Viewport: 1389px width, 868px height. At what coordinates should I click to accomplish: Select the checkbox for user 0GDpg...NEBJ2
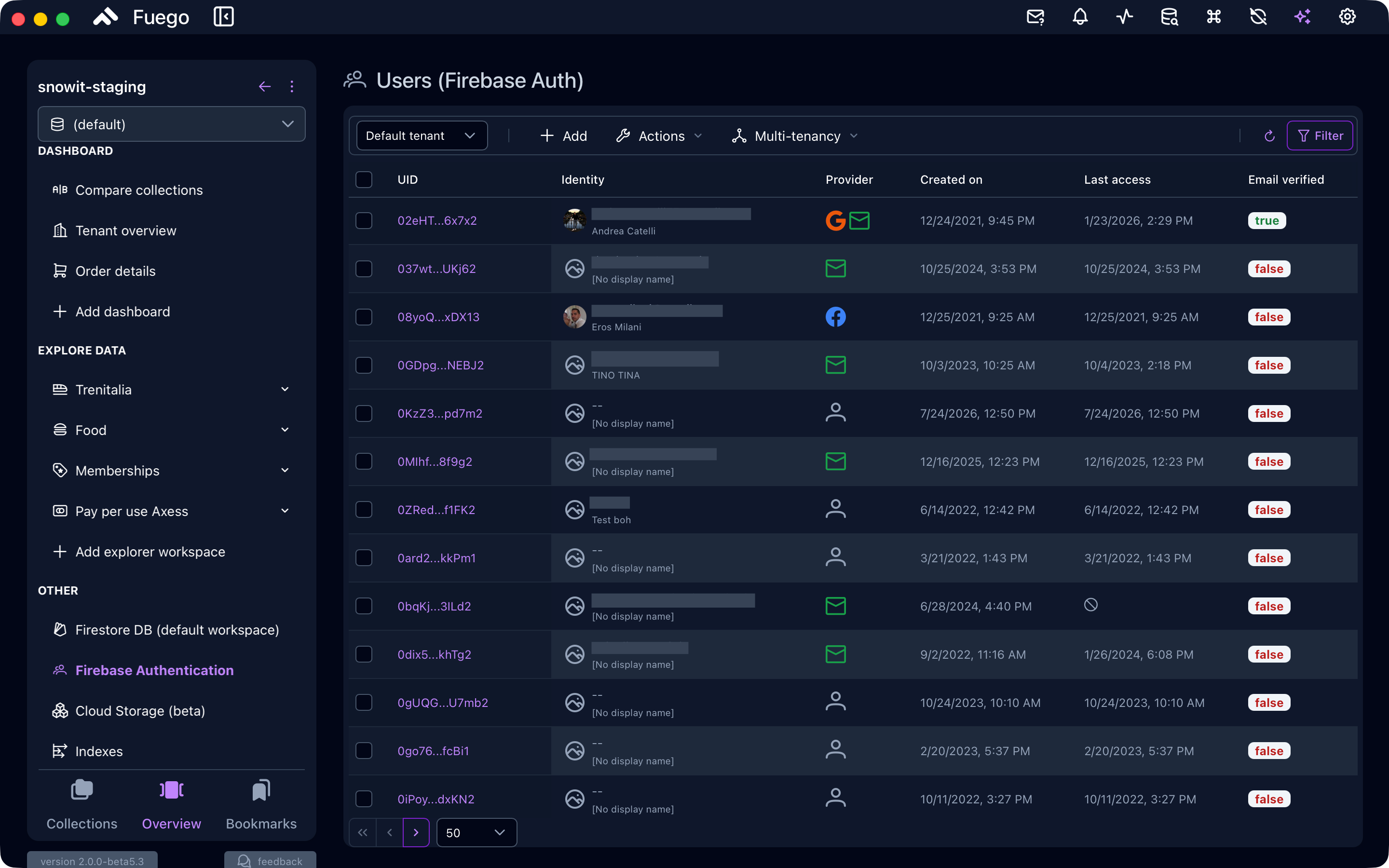[364, 365]
